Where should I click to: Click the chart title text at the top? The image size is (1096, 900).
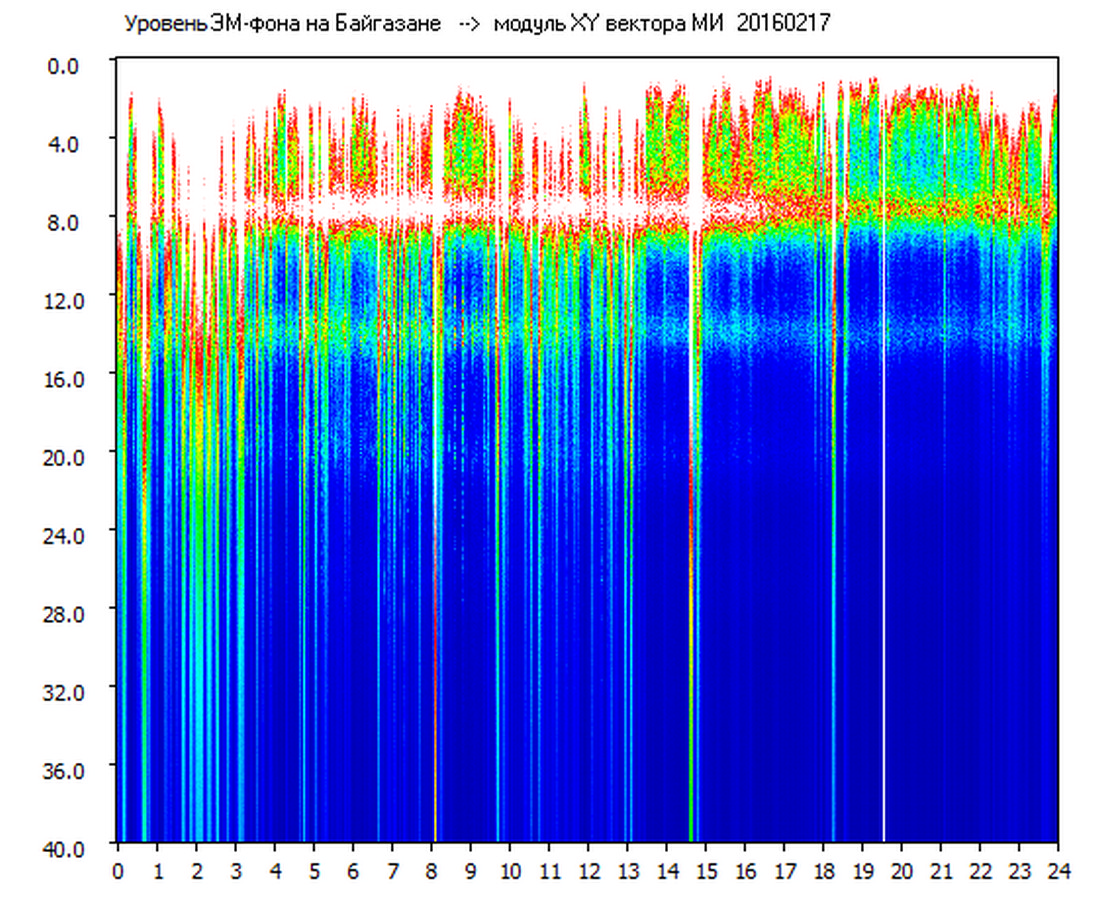(x=476, y=24)
